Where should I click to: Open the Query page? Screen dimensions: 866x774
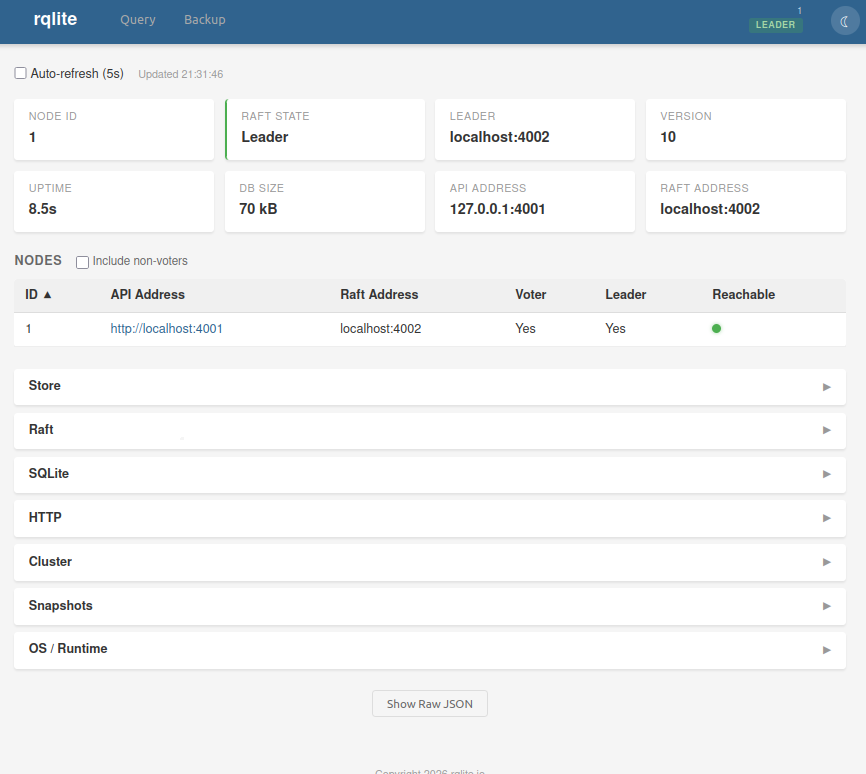(x=138, y=20)
